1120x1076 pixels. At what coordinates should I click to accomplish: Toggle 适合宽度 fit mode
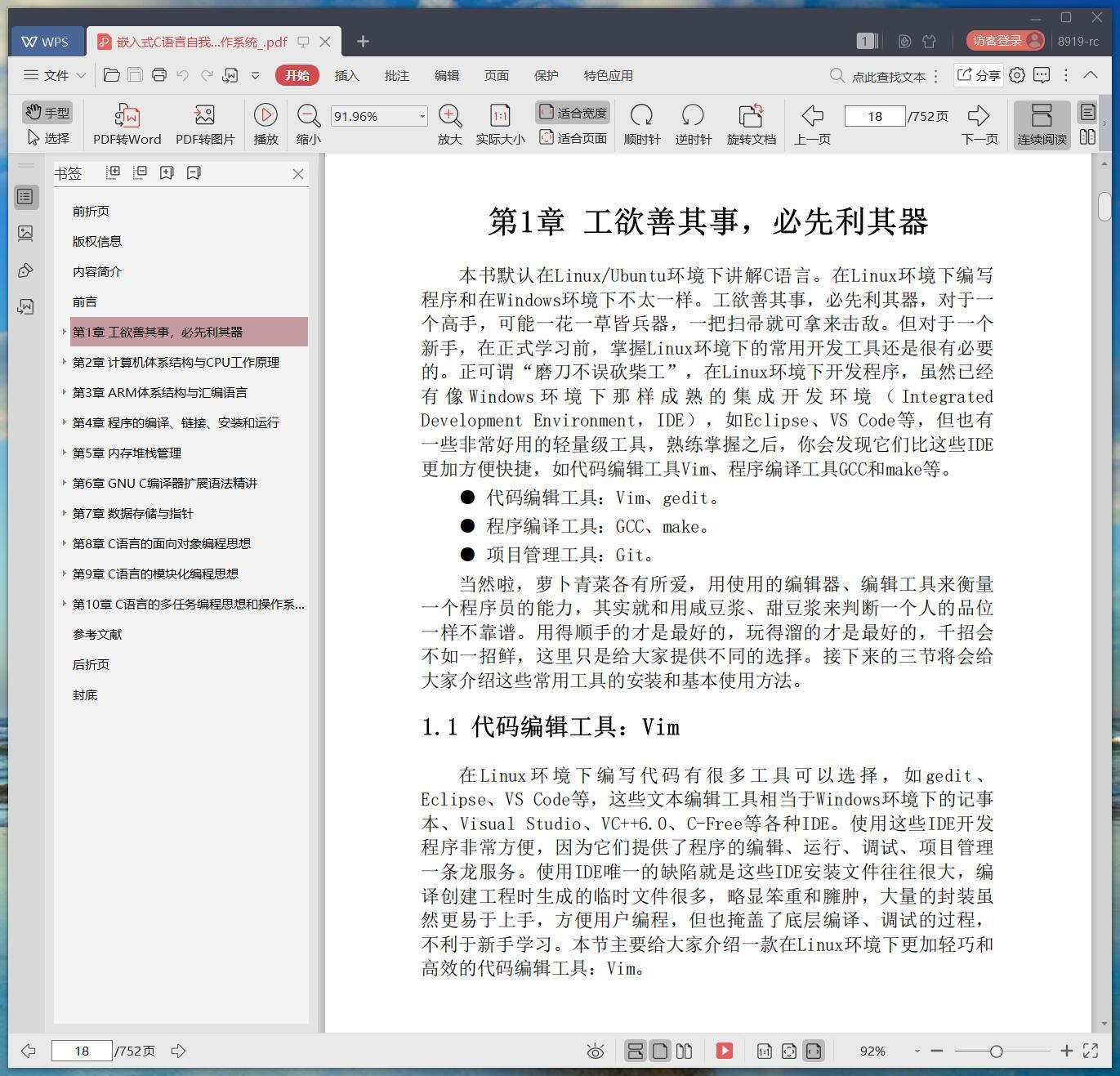coord(573,113)
